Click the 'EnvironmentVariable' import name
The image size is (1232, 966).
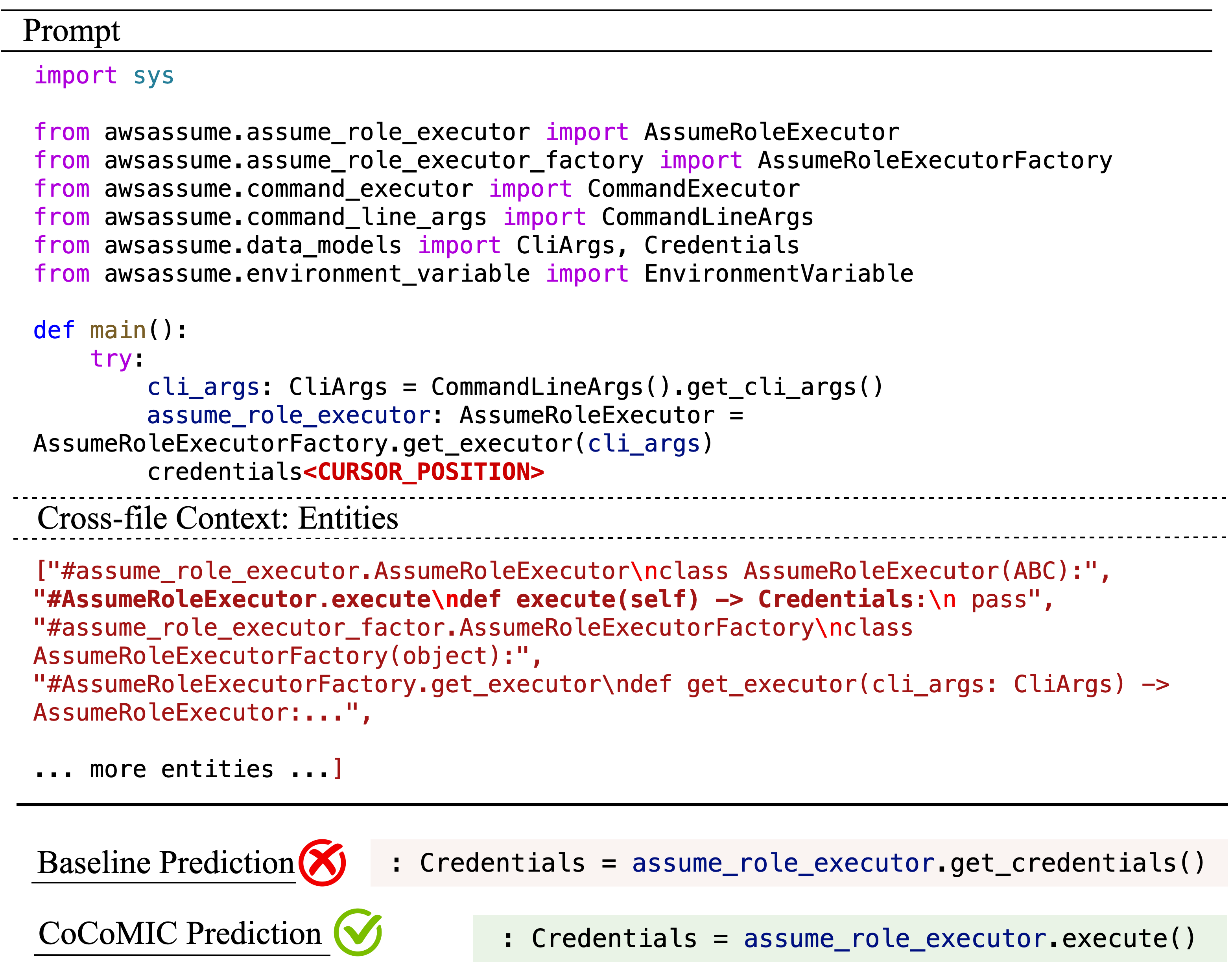point(778,274)
